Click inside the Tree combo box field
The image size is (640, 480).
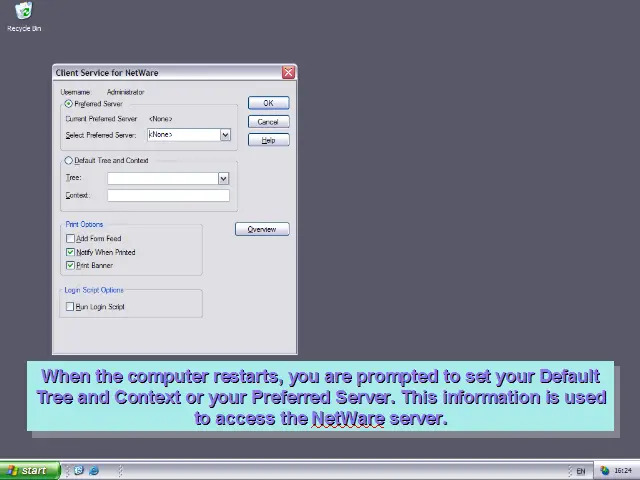(163, 178)
